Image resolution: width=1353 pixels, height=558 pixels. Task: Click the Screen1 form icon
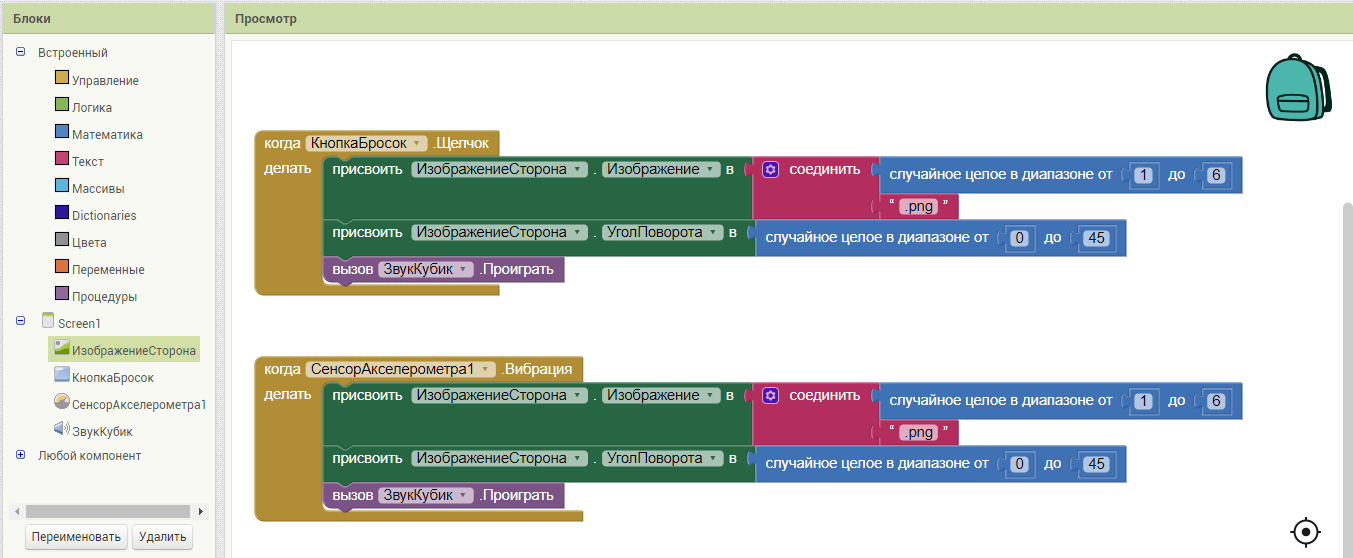(x=48, y=321)
